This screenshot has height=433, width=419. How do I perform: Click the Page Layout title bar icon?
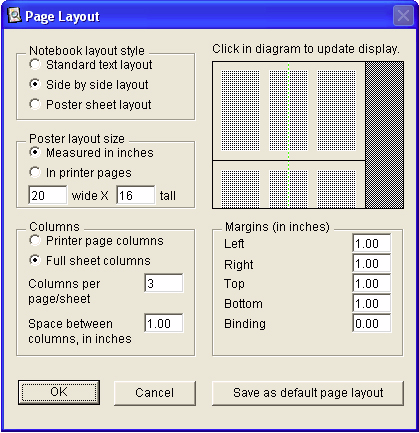coord(14,16)
